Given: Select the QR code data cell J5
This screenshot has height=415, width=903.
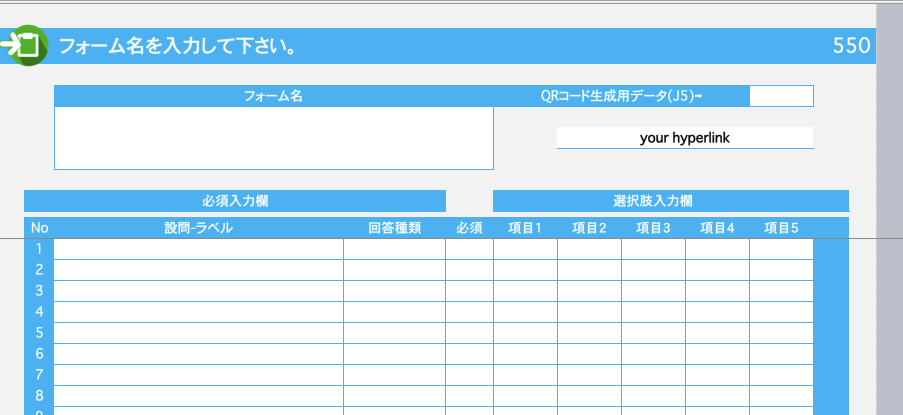Looking at the screenshot, I should click(x=780, y=96).
